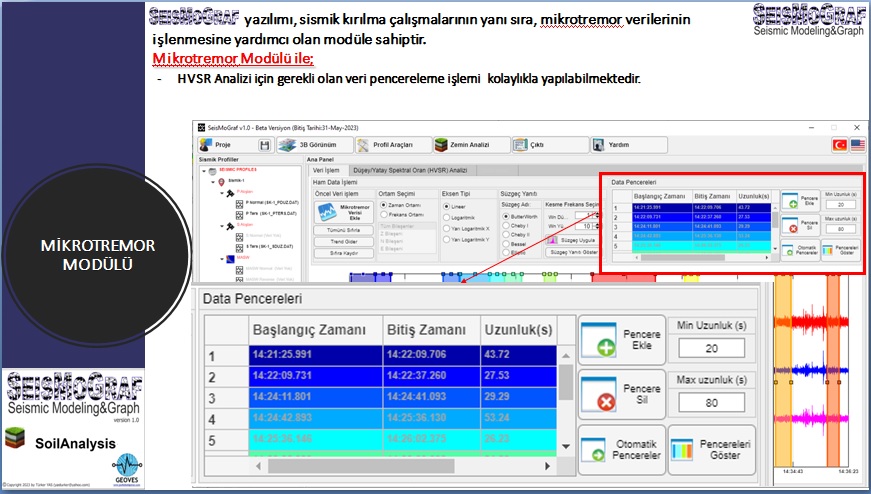Viewport: 871px width, 494px height.
Task: Select the ButterWorth filter radio button
Action: (506, 216)
